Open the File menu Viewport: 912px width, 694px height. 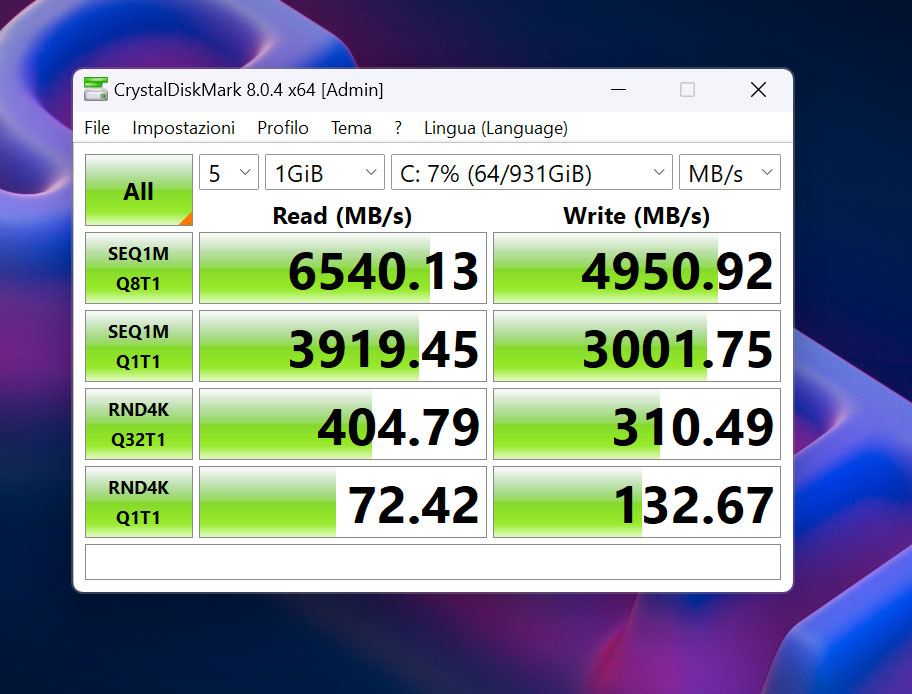[97, 128]
